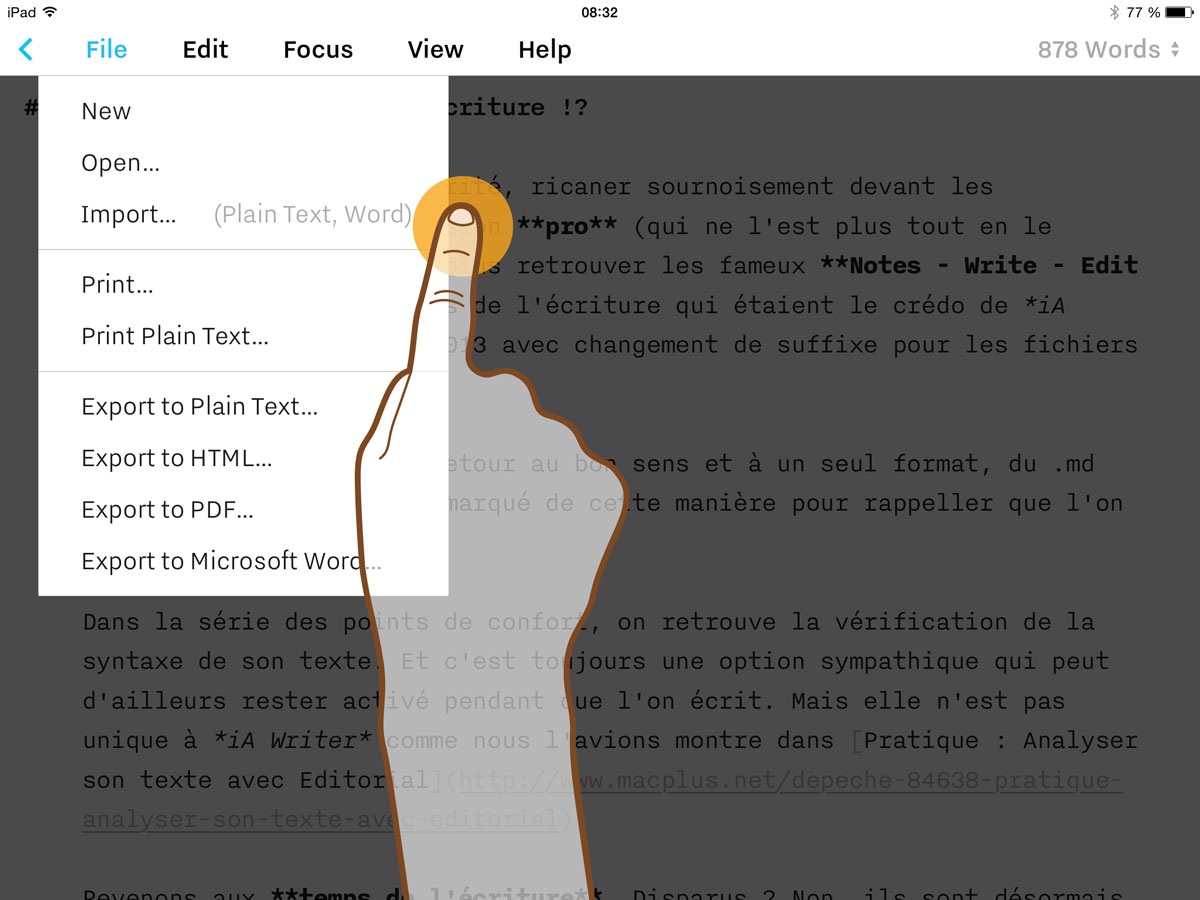The width and height of the screenshot is (1200, 900).
Task: Select Import... (Plain Text, Word)
Action: click(x=243, y=214)
